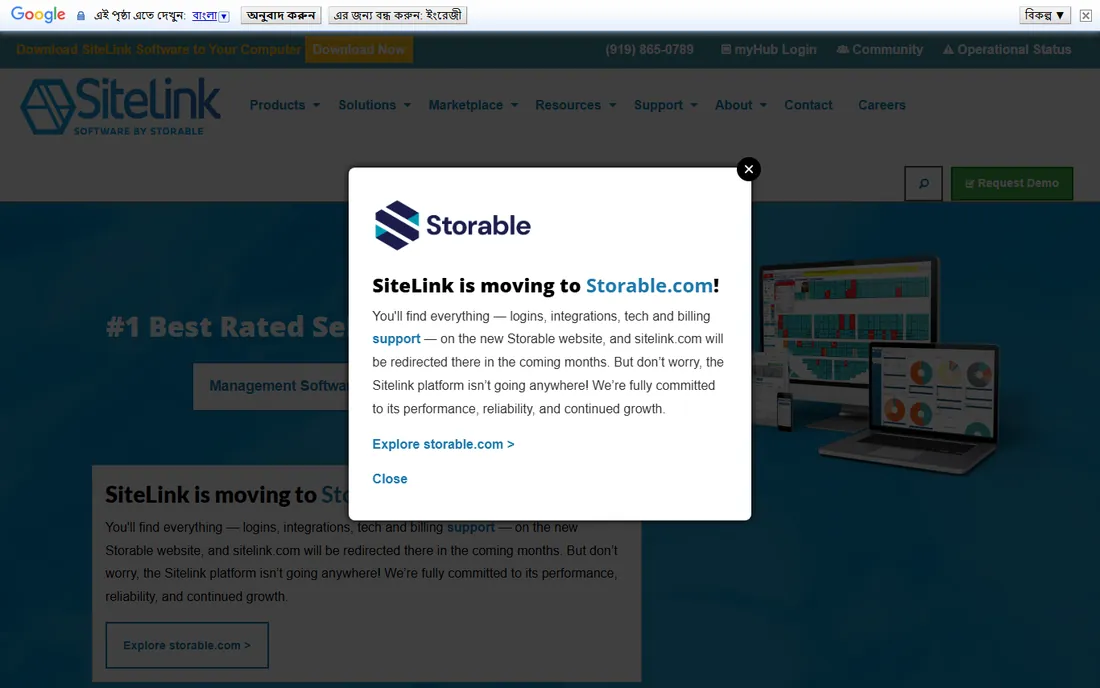Click the turn off for English button
This screenshot has width=1100, height=688.
coord(397,15)
